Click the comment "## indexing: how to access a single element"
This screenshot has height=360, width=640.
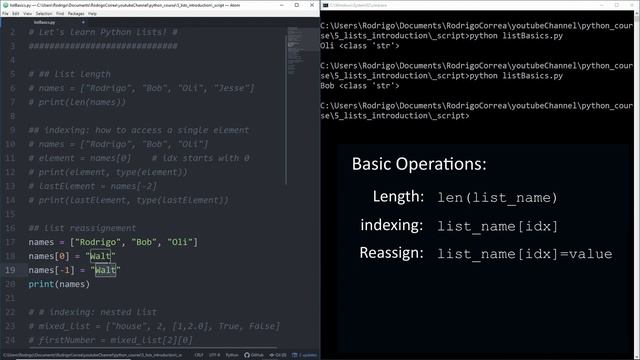point(138,130)
